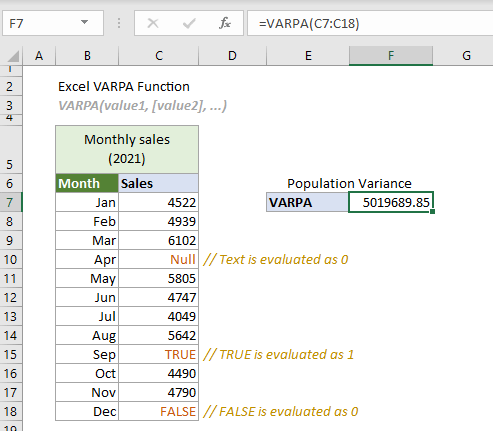493x431 pixels.
Task: Select the Null text cell for Apr
Action: point(158,259)
